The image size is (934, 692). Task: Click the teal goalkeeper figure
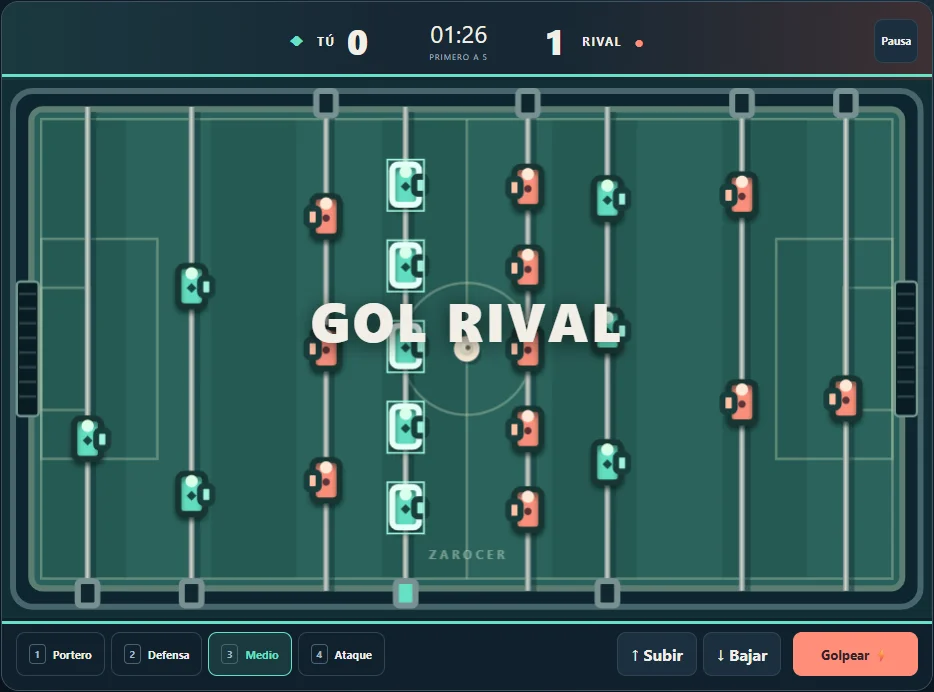coord(91,439)
